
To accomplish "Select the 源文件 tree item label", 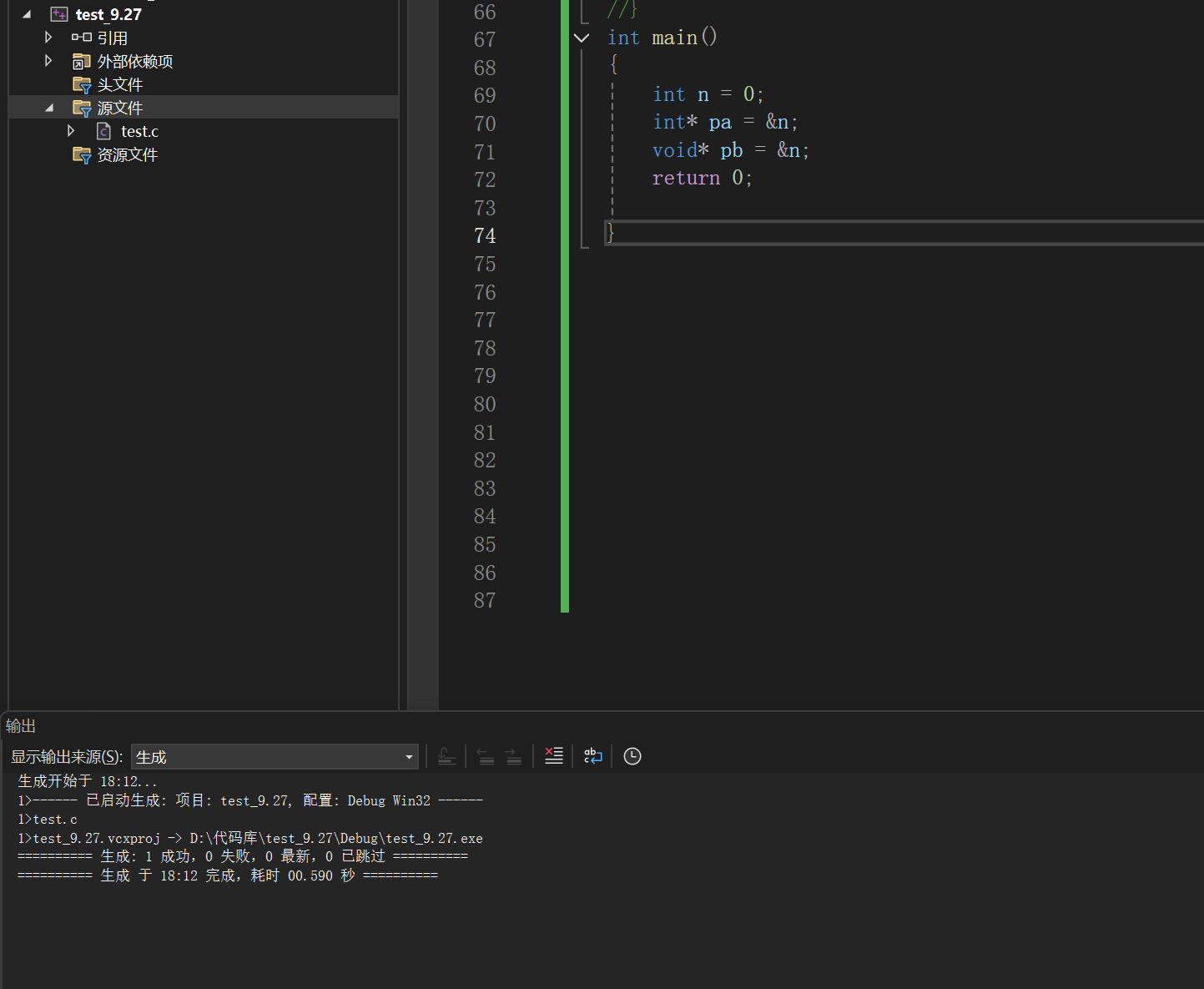I will 120,108.
